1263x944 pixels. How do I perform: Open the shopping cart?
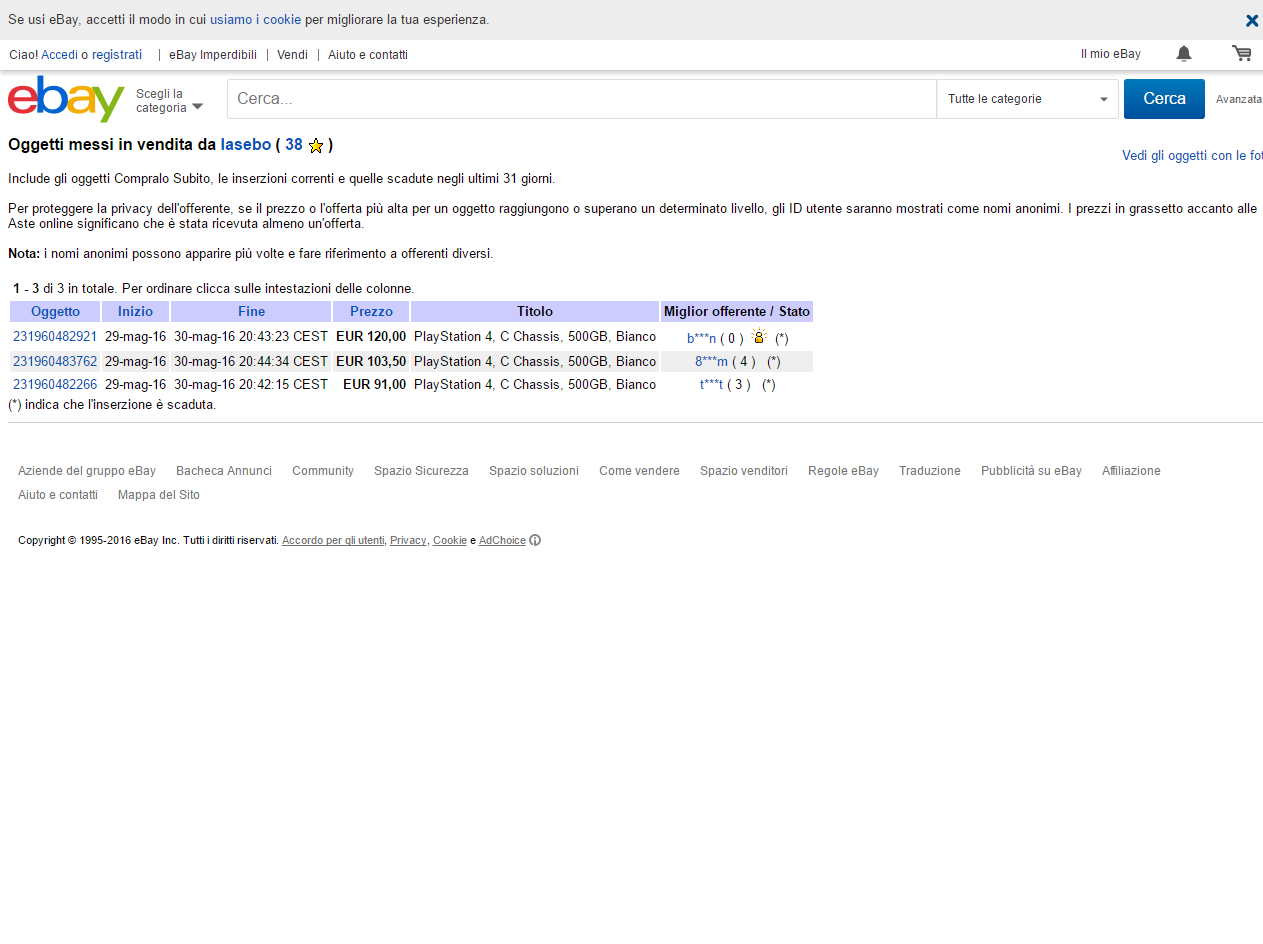point(1242,54)
